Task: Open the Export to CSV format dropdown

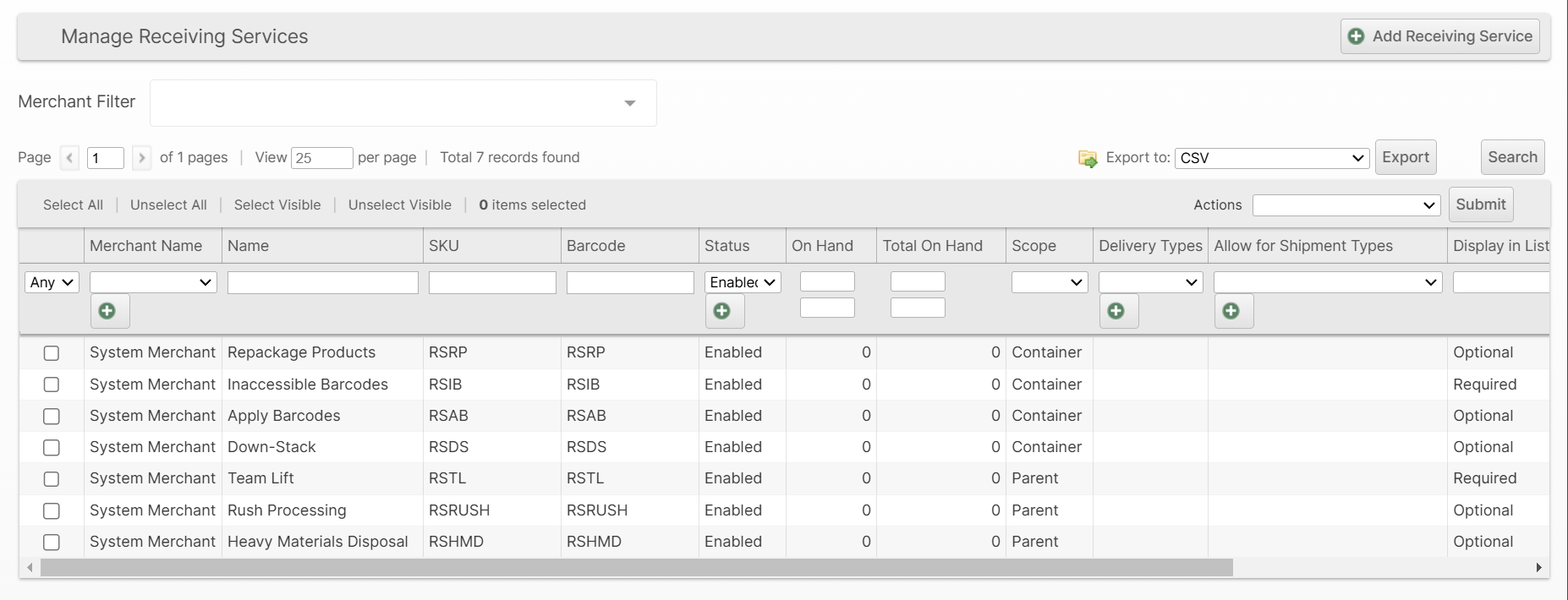Action: (1271, 158)
